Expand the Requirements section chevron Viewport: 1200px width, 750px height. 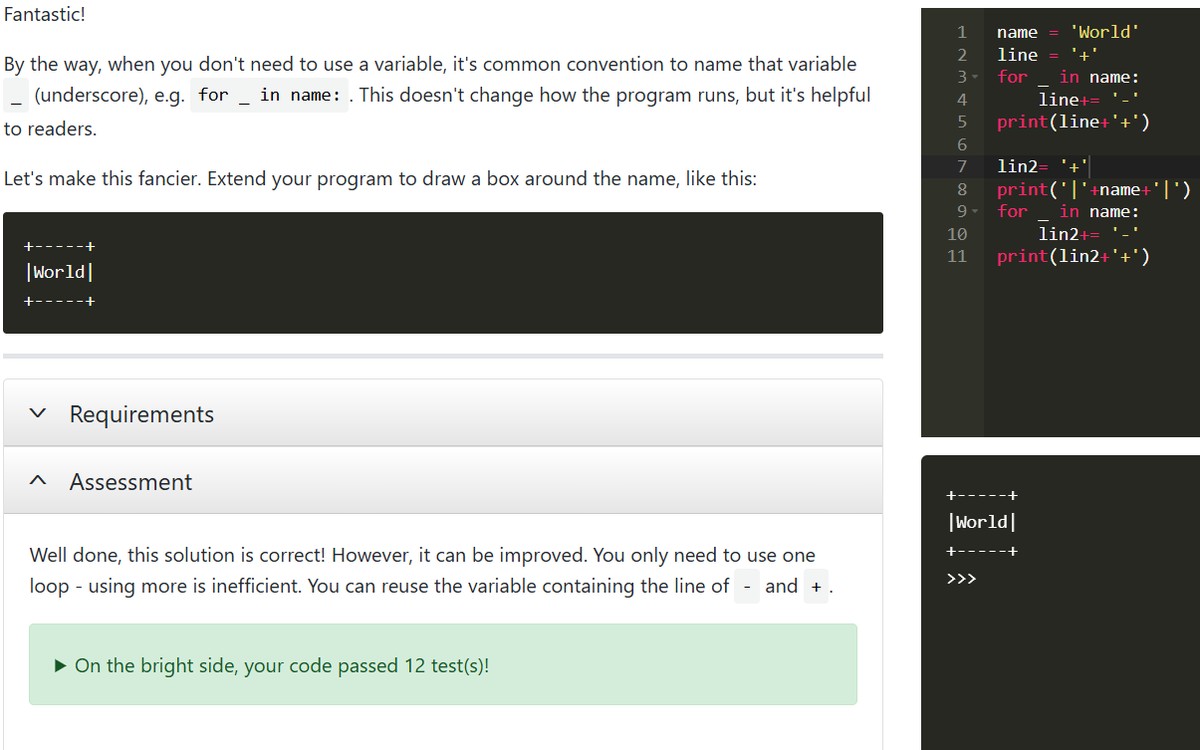coord(39,414)
